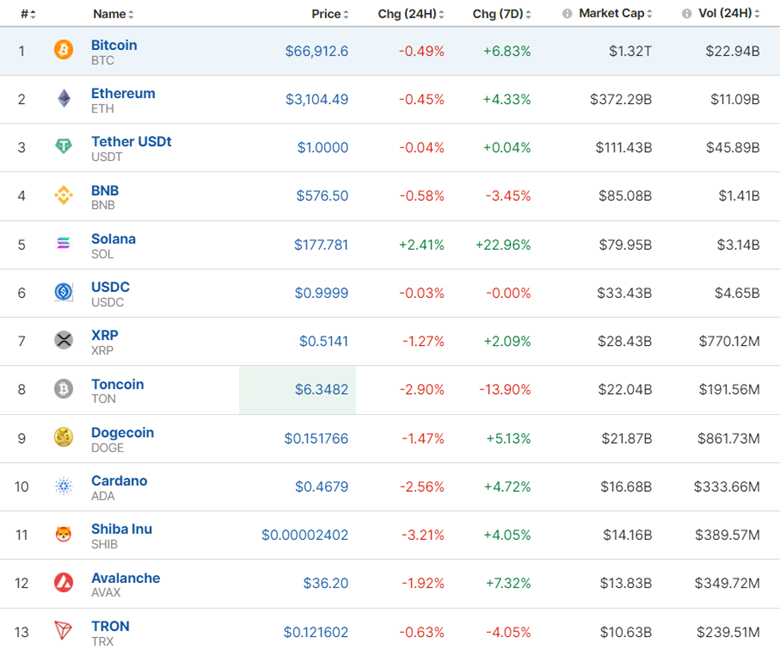Screen dimensions: 780x650
Task: Click the Tether USDt logo icon
Action: (64, 146)
